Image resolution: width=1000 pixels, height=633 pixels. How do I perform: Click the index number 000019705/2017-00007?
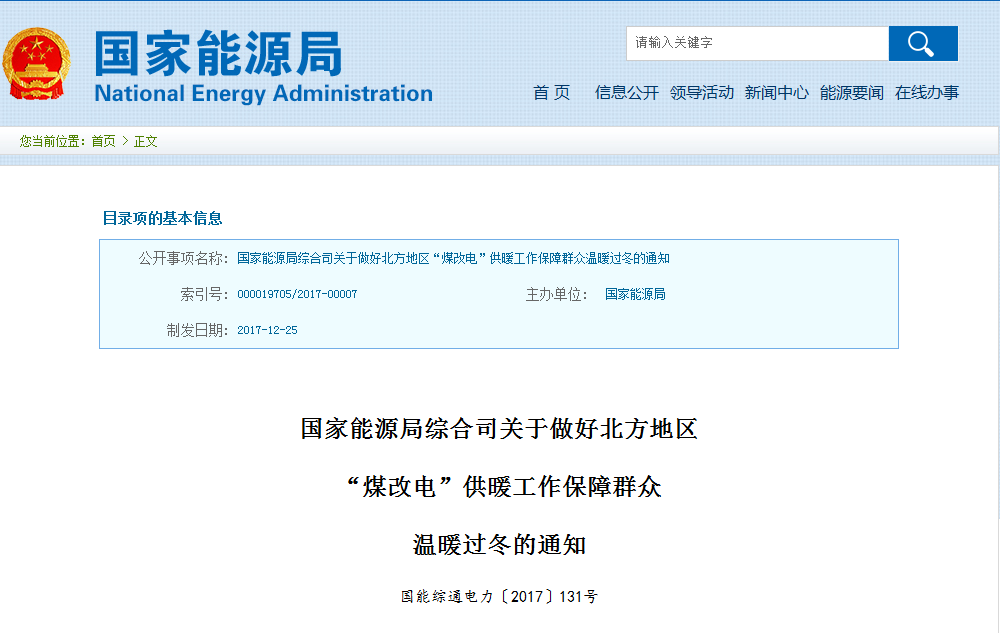[297, 293]
